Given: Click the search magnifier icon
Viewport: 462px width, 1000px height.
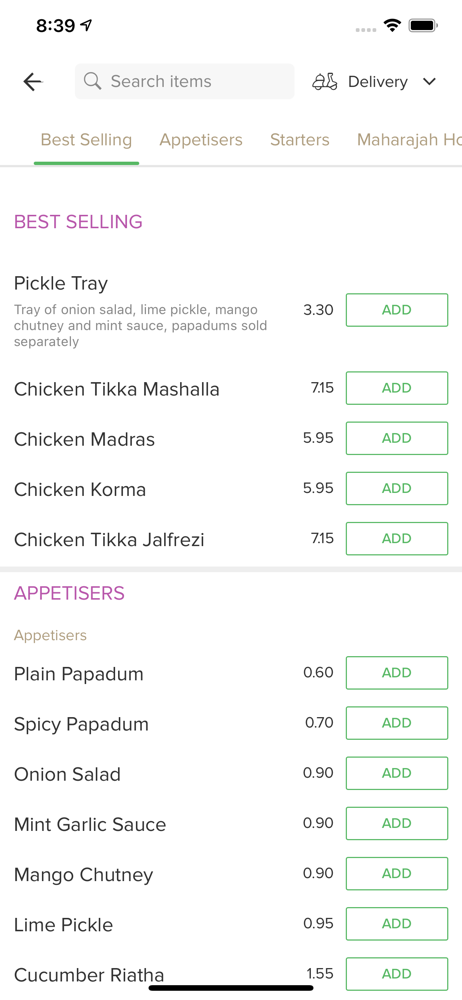Looking at the screenshot, I should (93, 81).
